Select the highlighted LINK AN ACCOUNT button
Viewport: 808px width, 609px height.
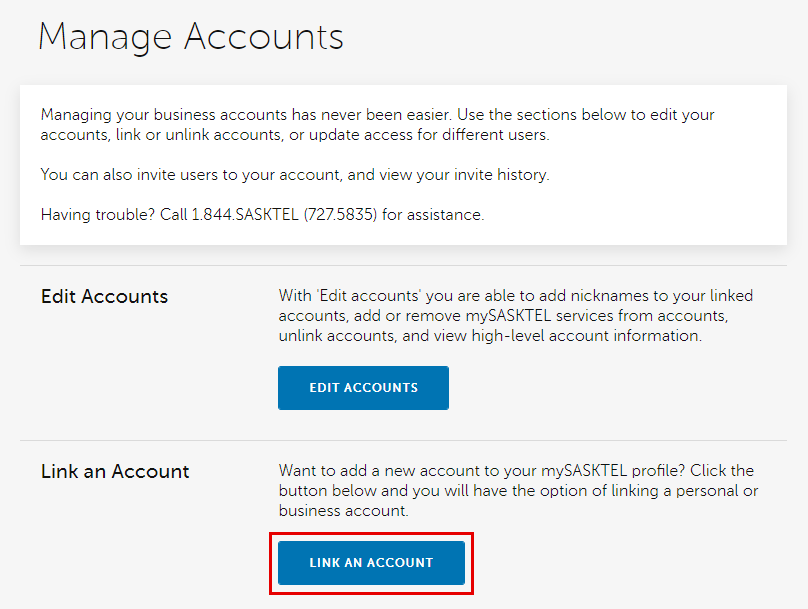(x=371, y=562)
